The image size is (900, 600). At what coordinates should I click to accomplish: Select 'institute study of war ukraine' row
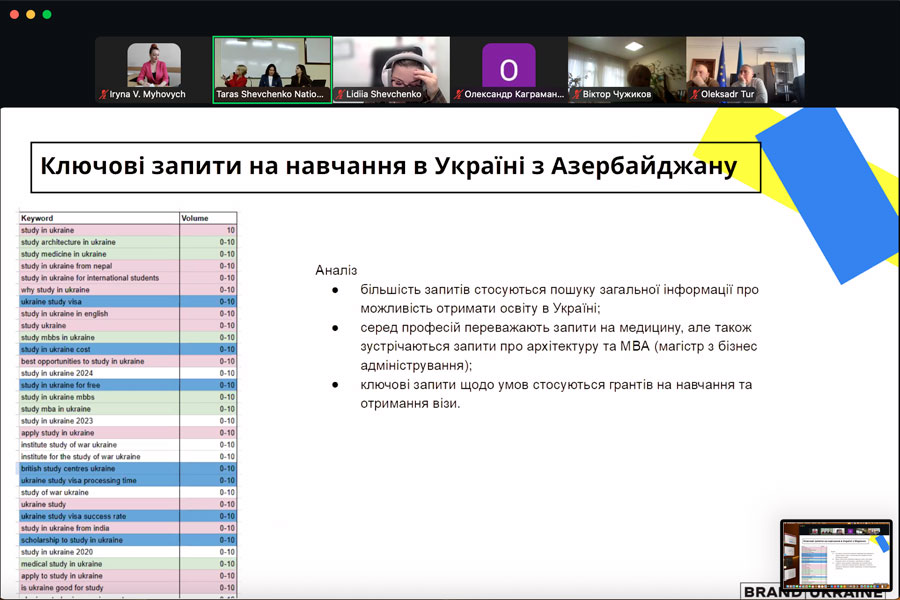(x=127, y=444)
